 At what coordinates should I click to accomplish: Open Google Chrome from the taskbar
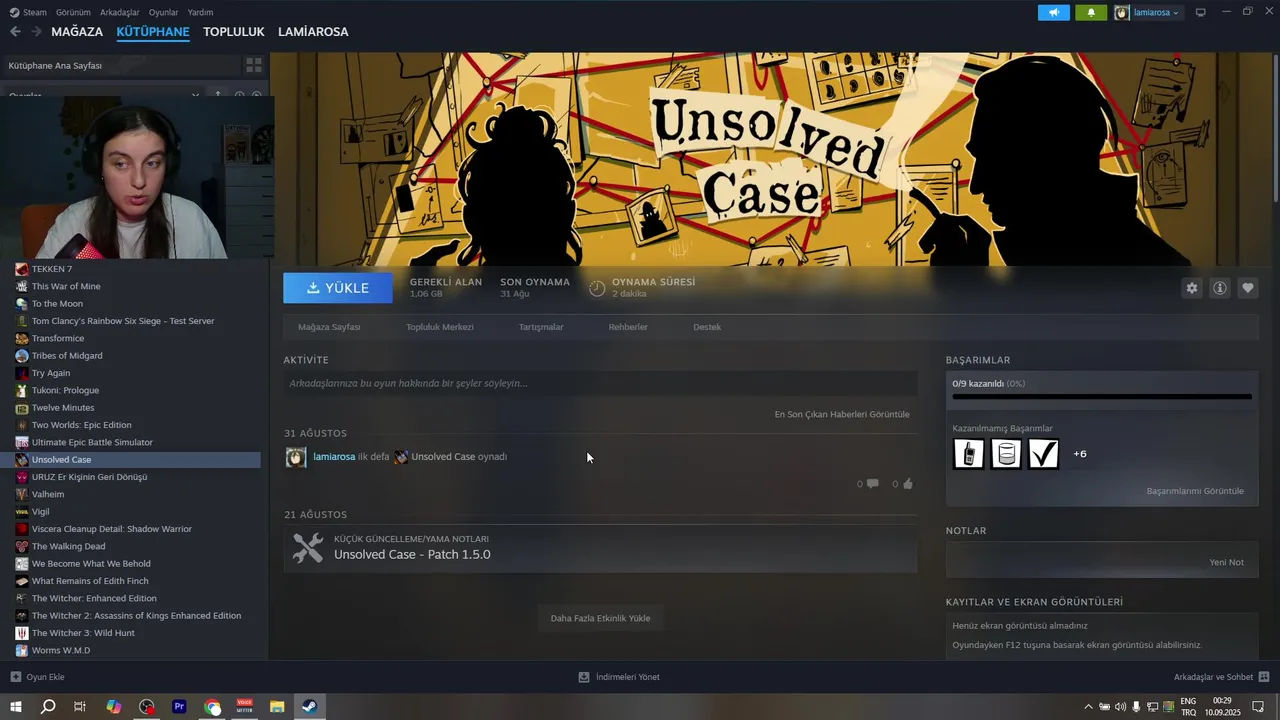(212, 707)
